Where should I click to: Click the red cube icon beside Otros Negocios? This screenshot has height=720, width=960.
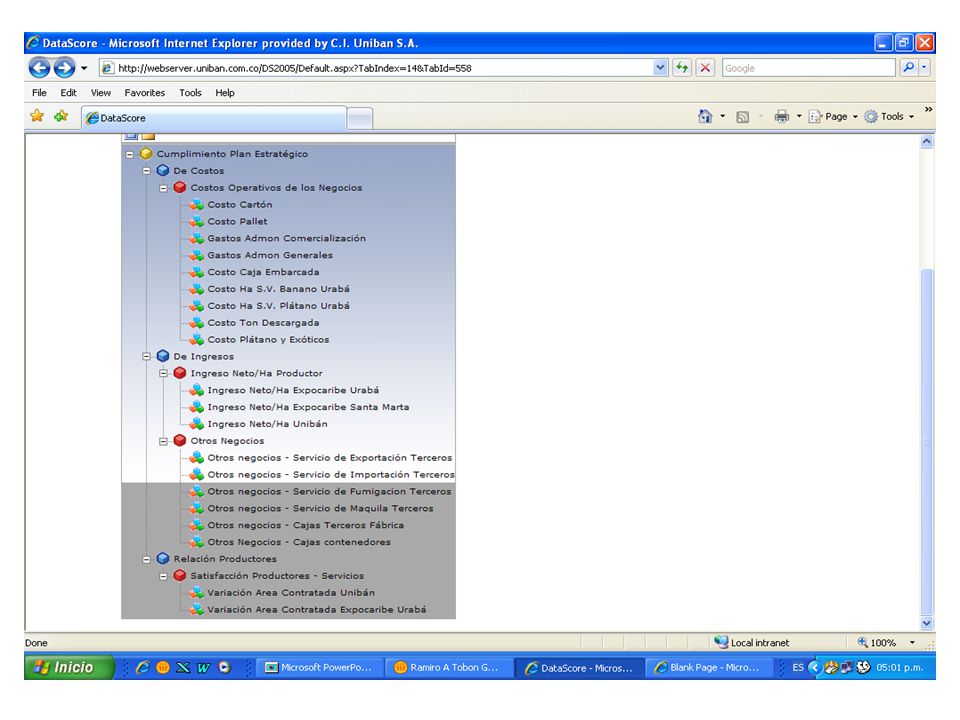coord(179,440)
